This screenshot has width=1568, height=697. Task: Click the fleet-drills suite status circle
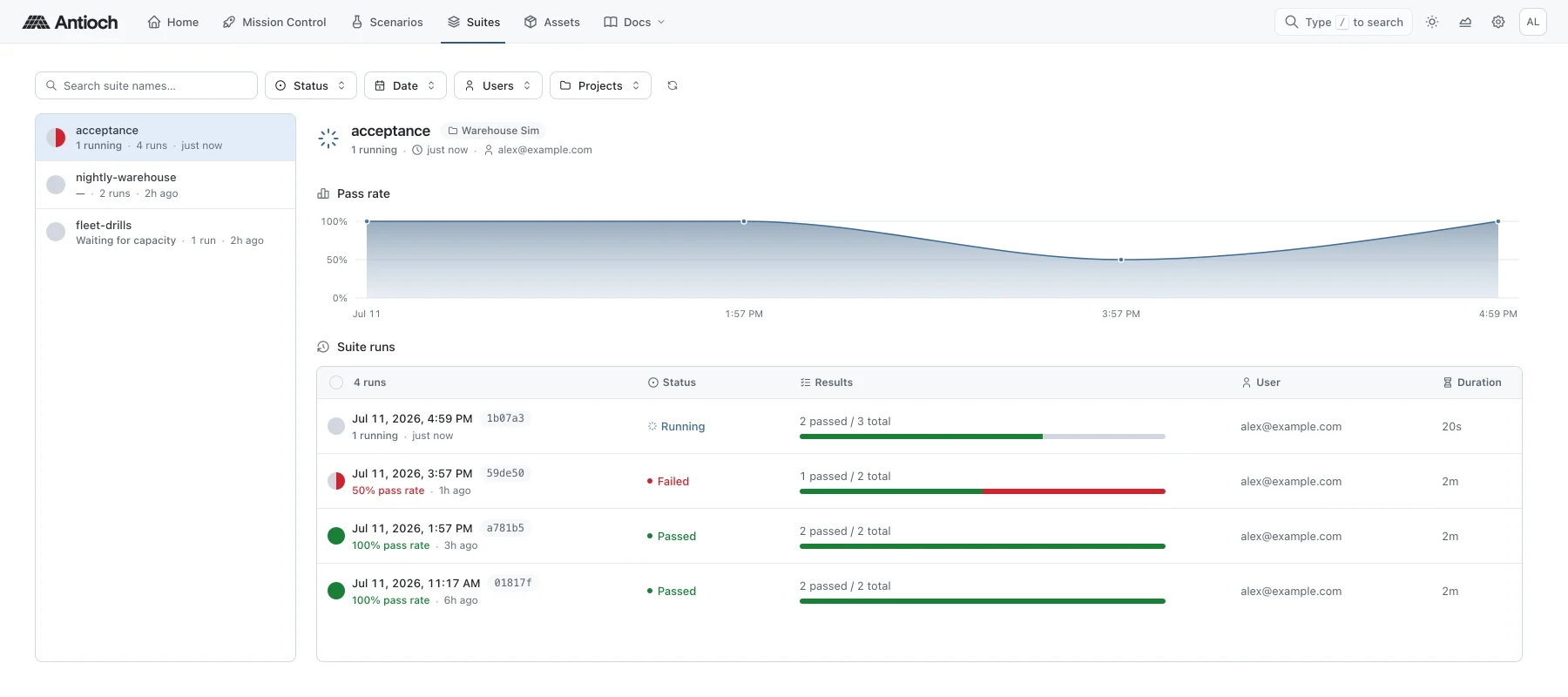[56, 232]
